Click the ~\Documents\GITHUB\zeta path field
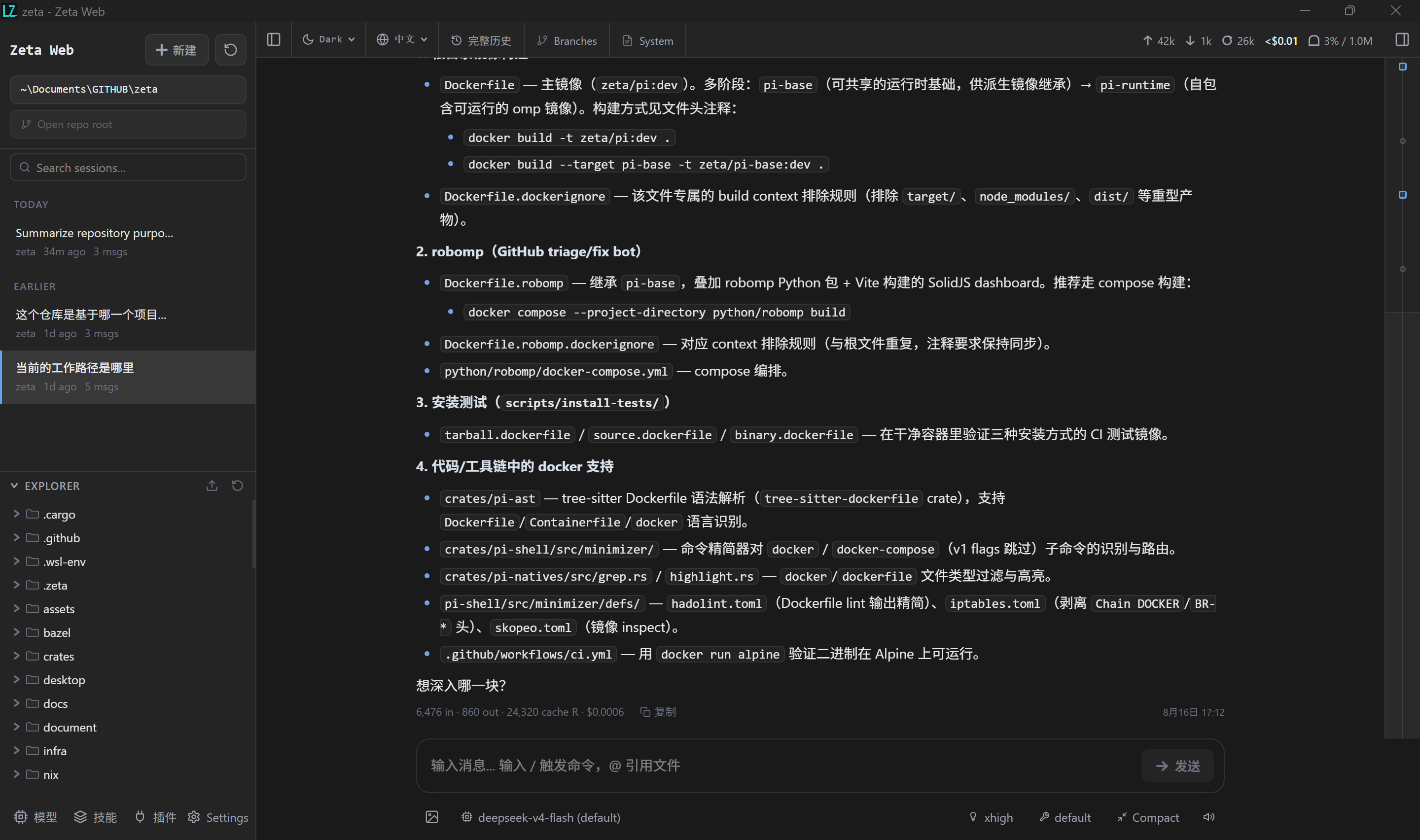This screenshot has height=840, width=1420. 128,89
